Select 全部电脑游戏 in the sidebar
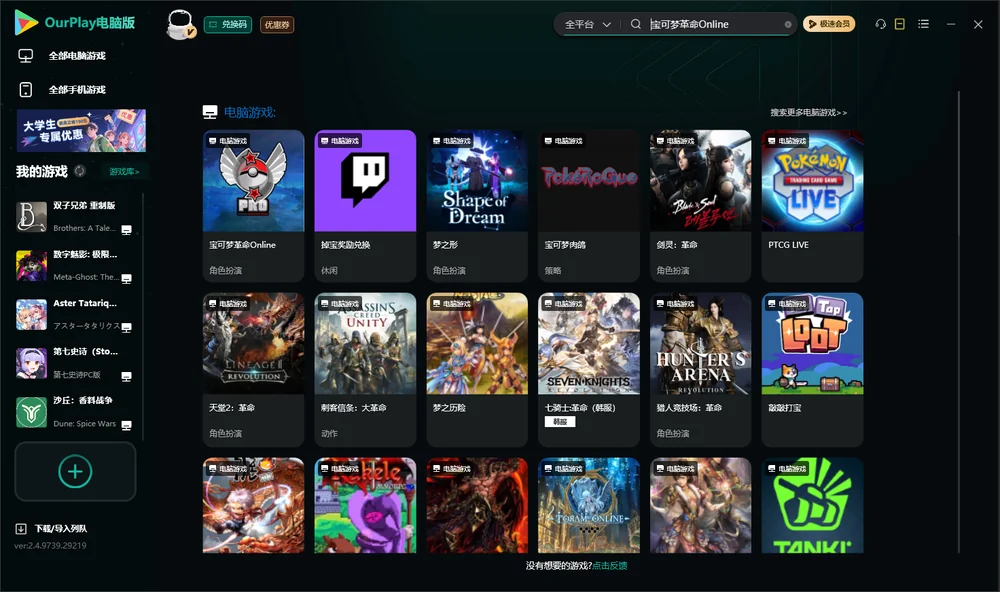The width and height of the screenshot is (1000, 592). [x=77, y=56]
